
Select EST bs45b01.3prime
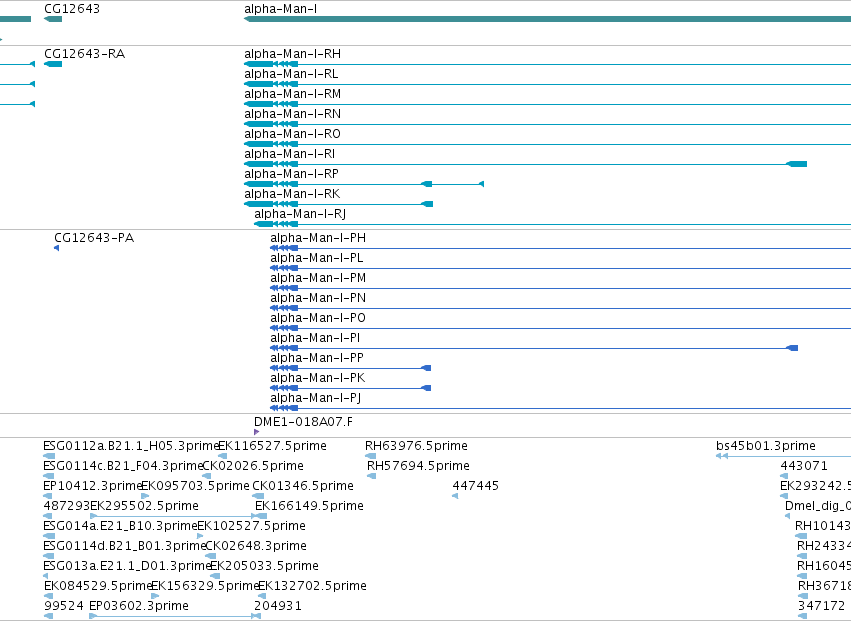[766, 446]
